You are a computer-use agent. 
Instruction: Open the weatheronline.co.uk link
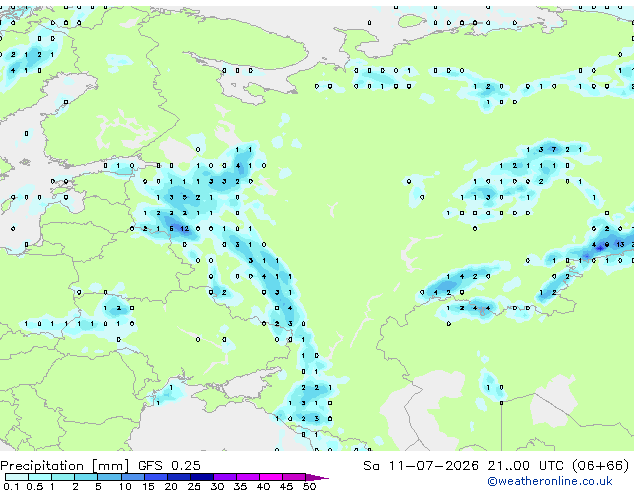tap(550, 481)
